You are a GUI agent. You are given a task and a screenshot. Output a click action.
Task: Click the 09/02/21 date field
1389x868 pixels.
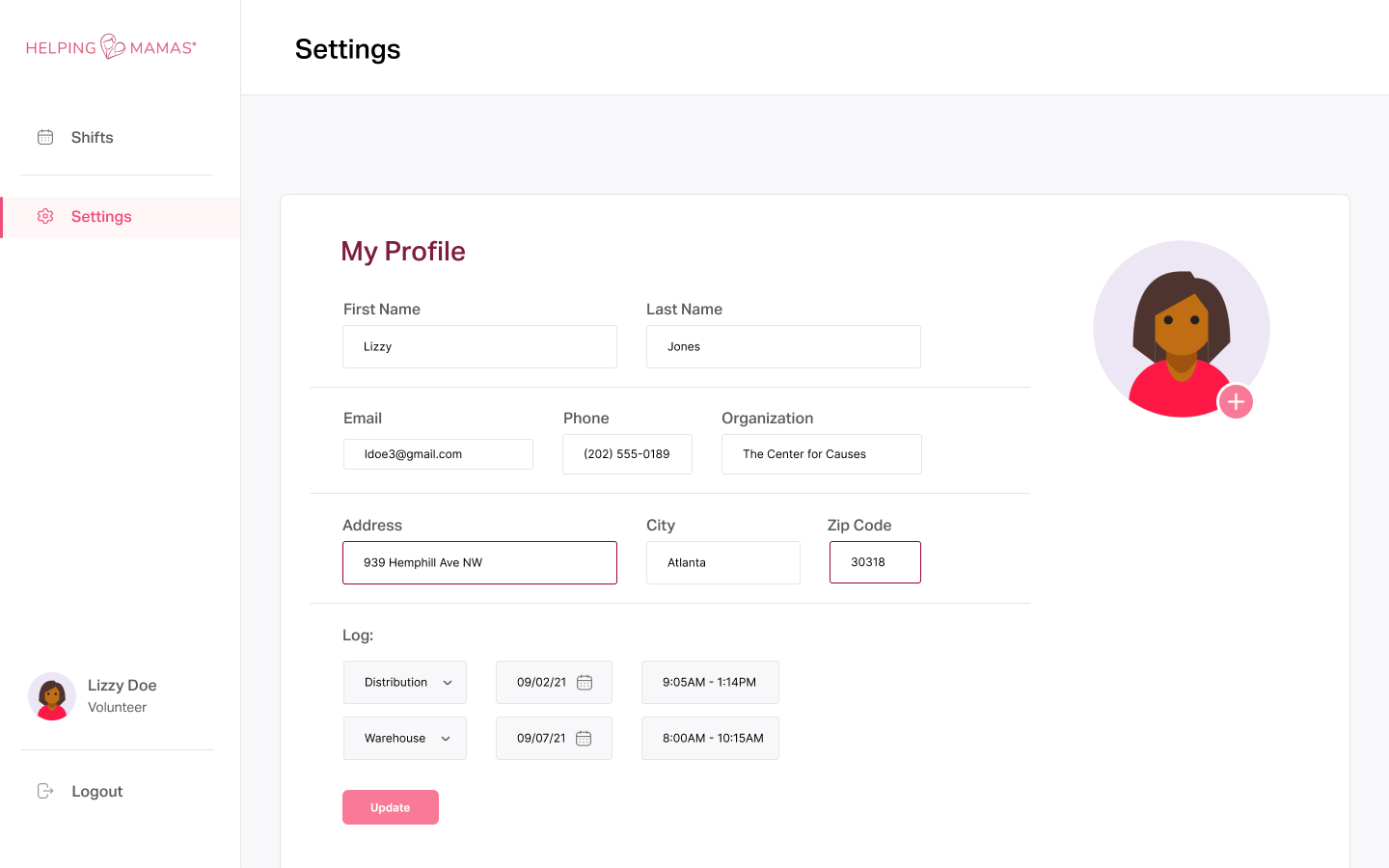point(554,682)
